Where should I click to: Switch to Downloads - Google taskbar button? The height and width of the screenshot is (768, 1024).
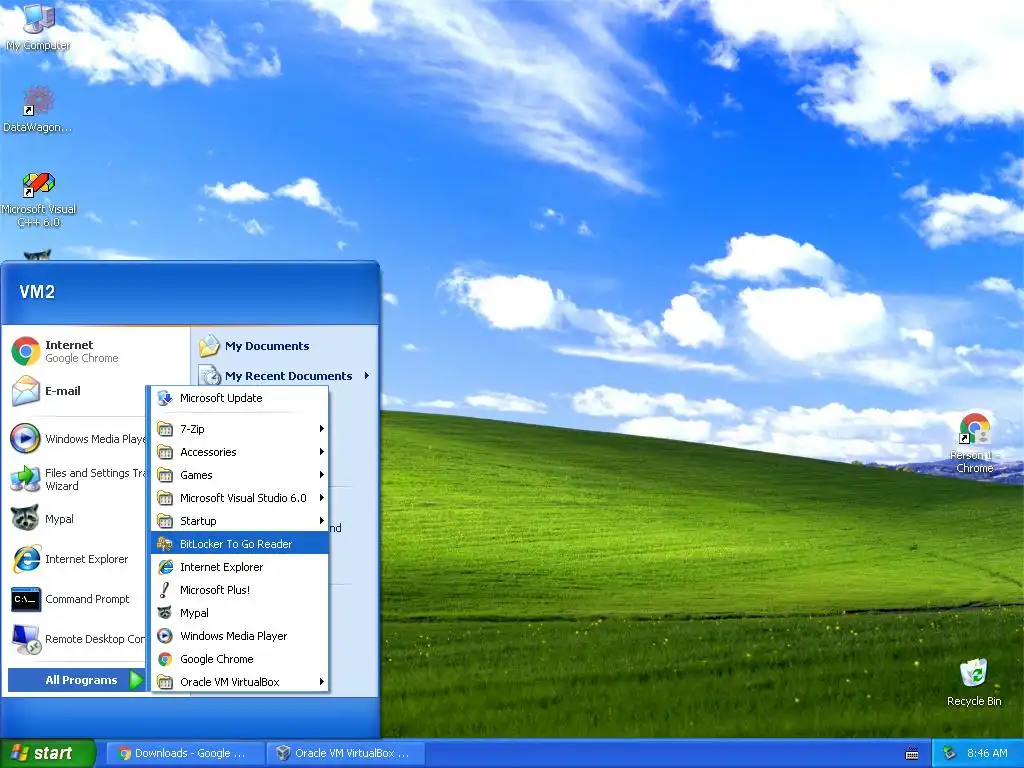pyautogui.click(x=185, y=753)
